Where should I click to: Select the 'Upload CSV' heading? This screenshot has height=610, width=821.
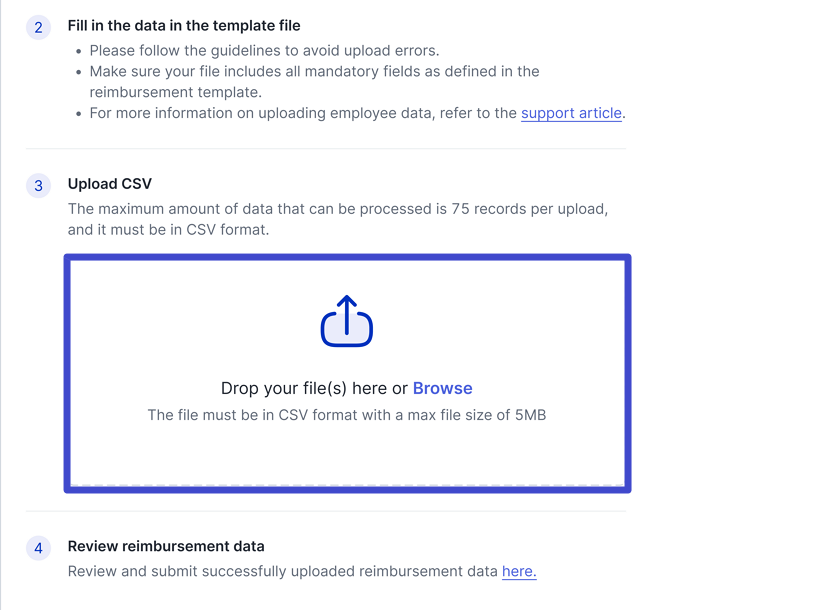[x=110, y=184]
